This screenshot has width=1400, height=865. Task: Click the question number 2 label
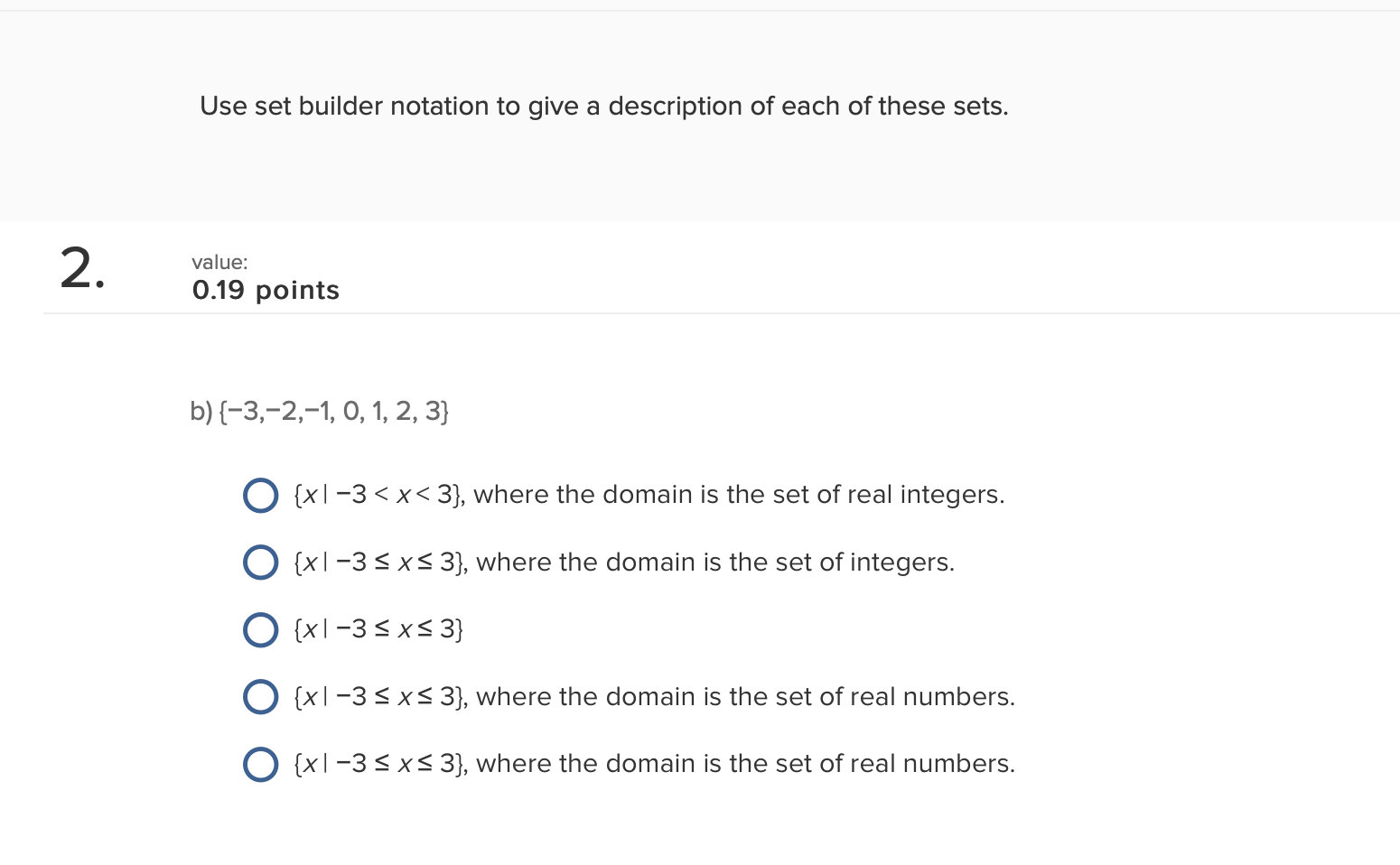82,270
